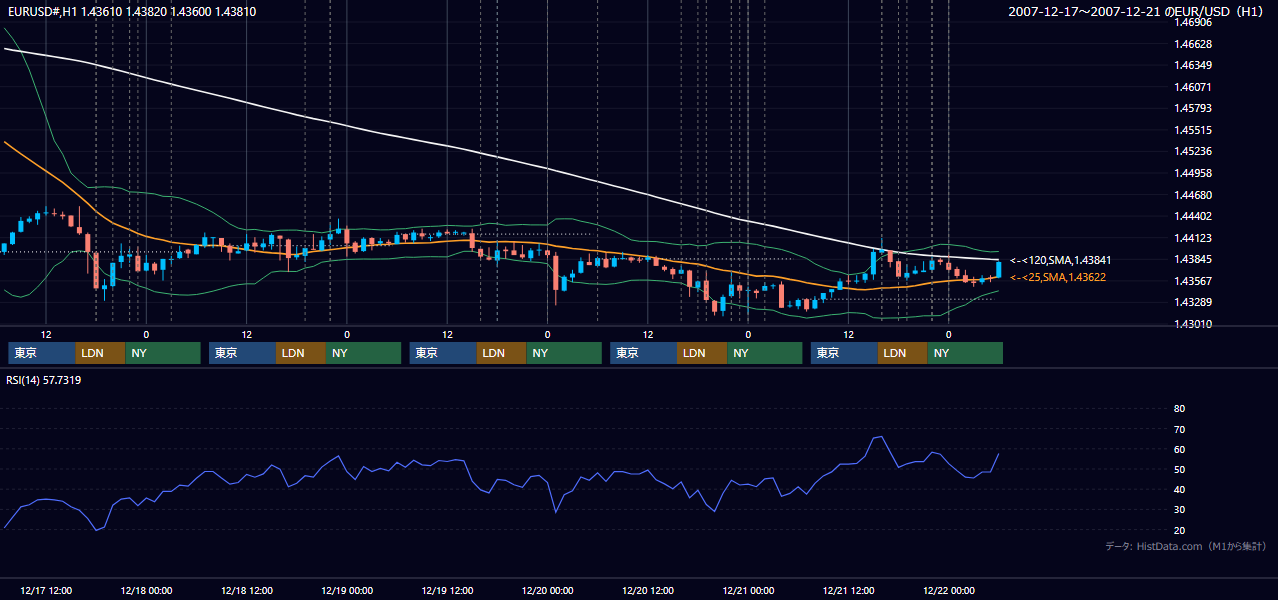This screenshot has width=1278, height=600.
Task: Click the 1.43289 price axis label
Action: coord(1192,302)
